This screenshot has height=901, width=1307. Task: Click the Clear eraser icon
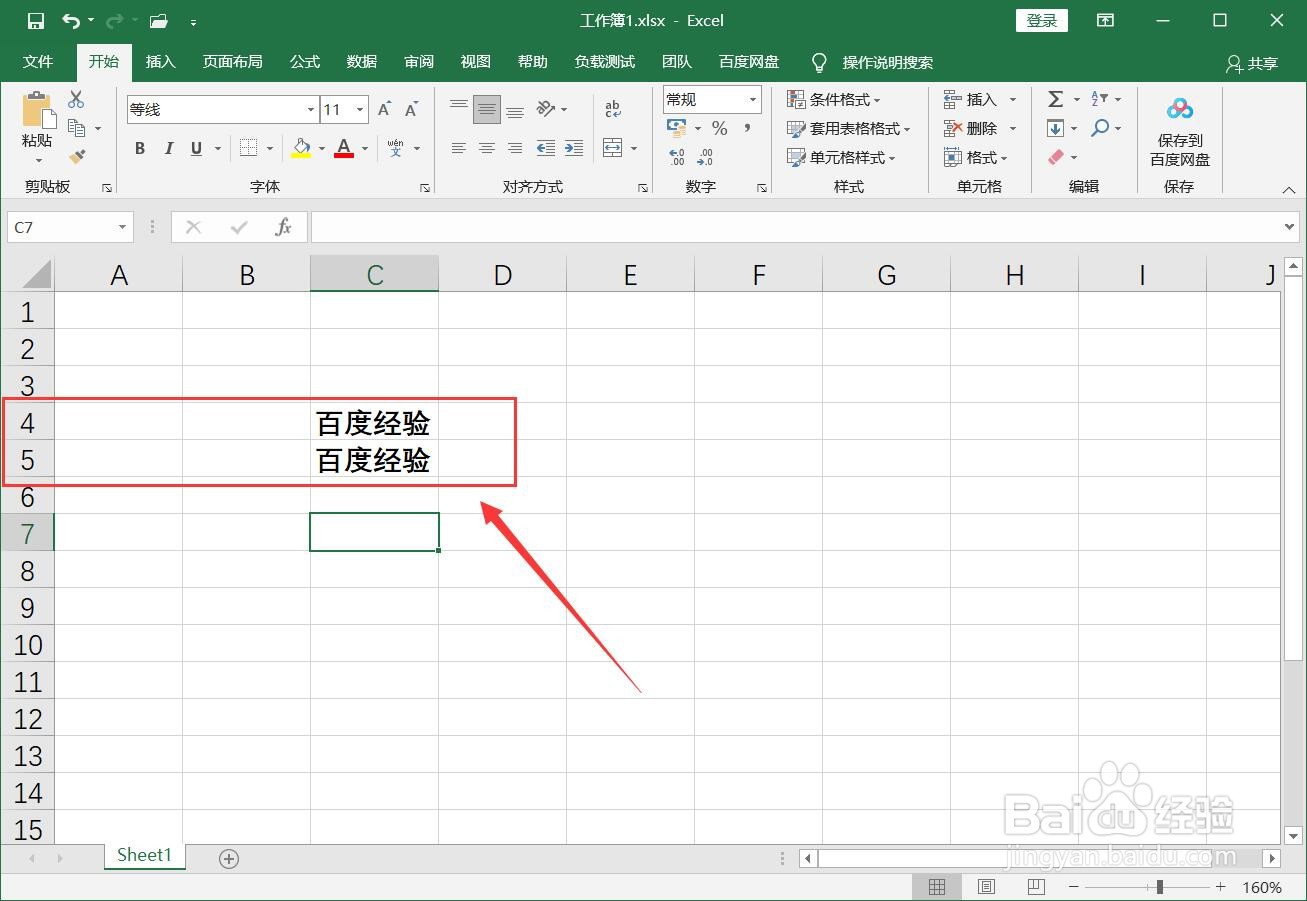pos(1055,157)
